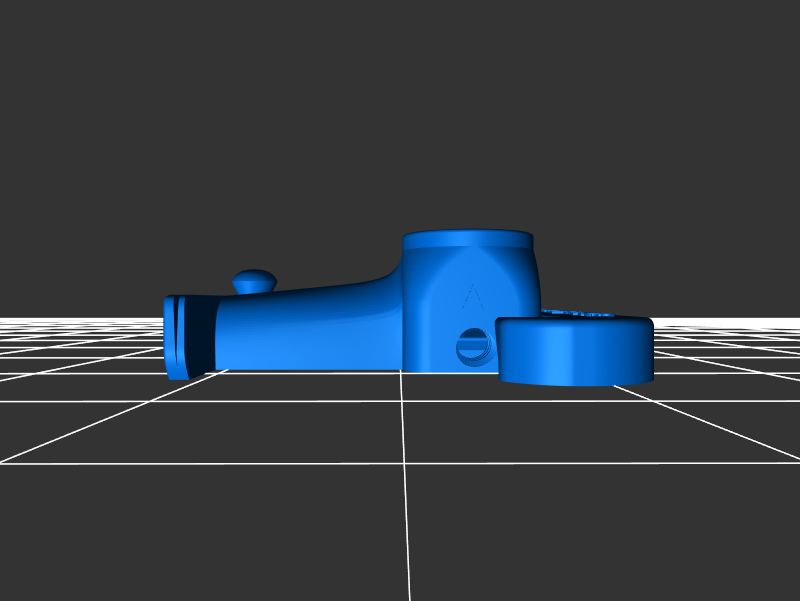The image size is (800, 601).
Task: Click the center vertical grid line below model
Action: point(405,480)
